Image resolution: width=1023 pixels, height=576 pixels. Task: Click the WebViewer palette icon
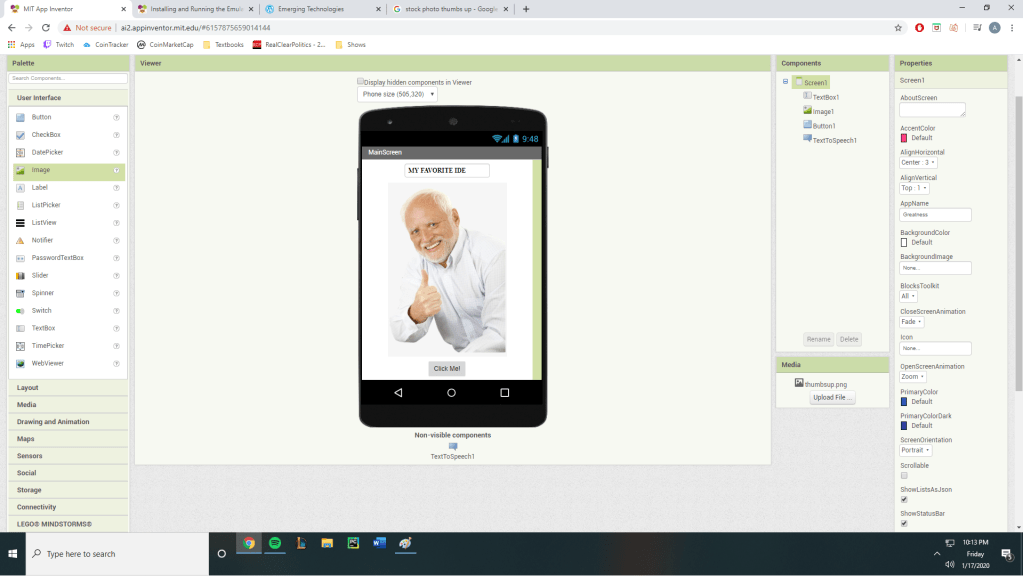20,363
